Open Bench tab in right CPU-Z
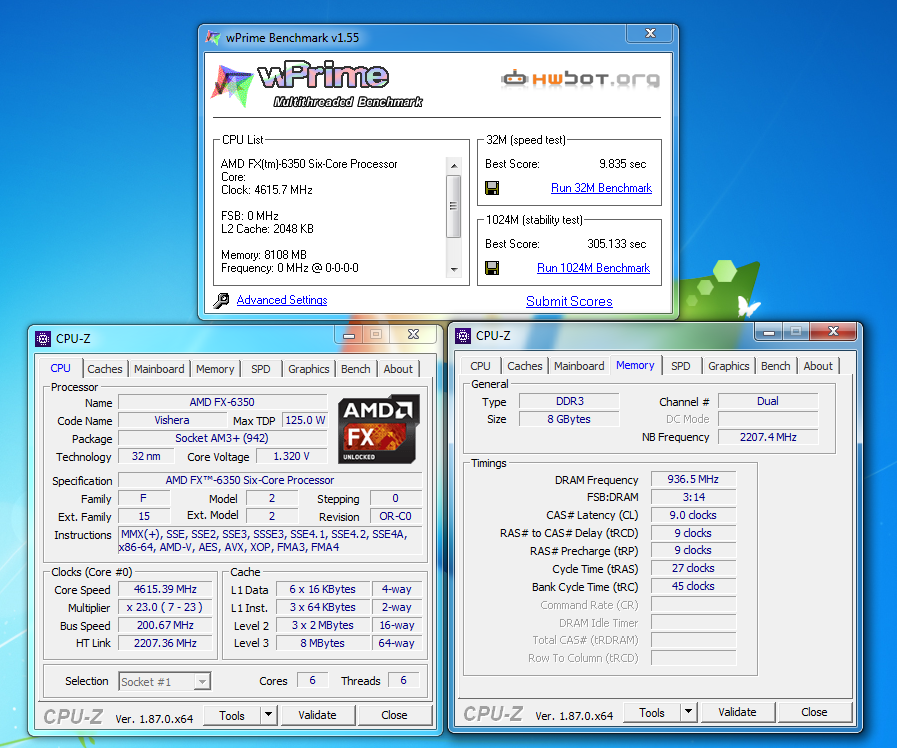Image resolution: width=897 pixels, height=748 pixels. tap(775, 366)
